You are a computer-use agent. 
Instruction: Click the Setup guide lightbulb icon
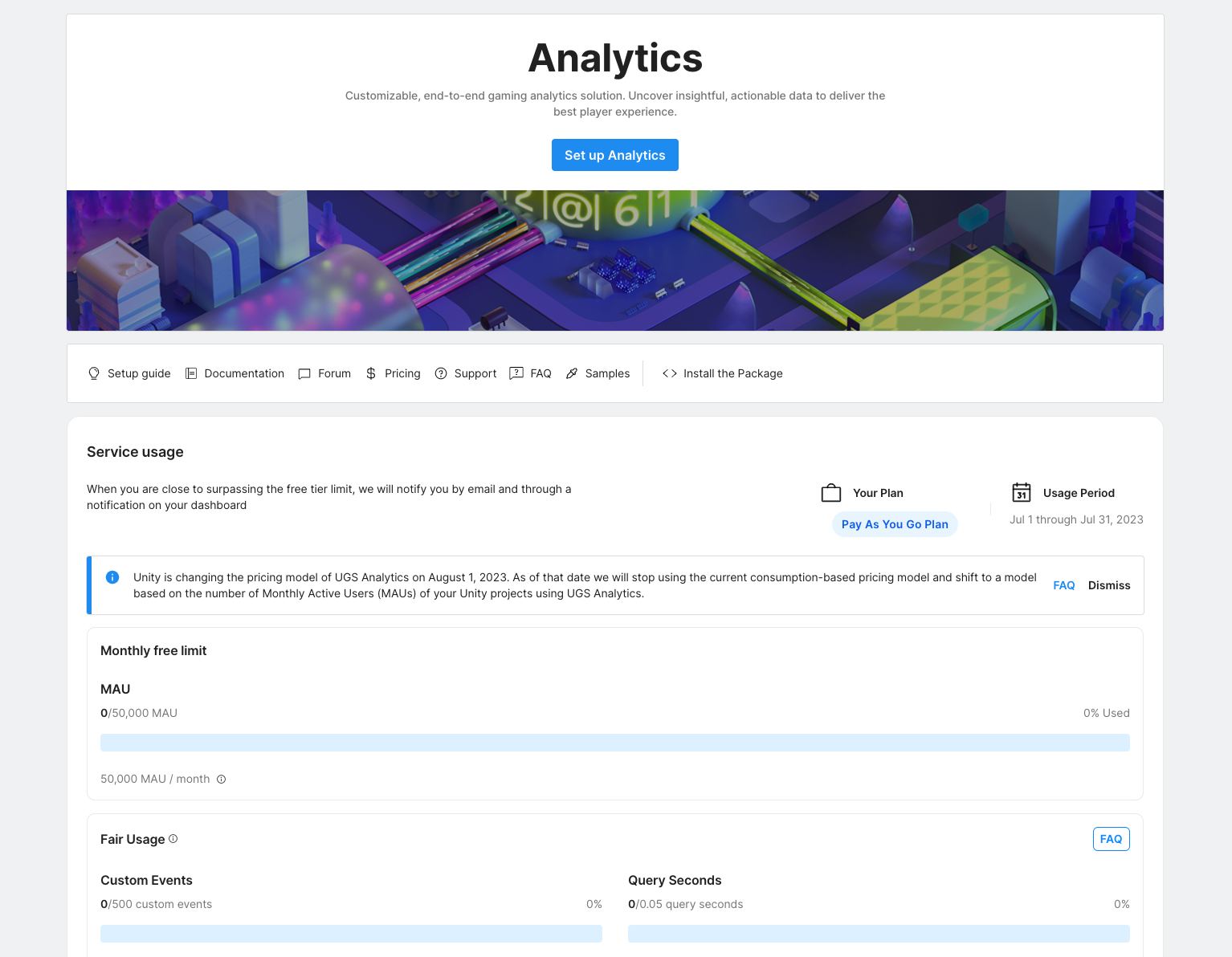click(94, 373)
